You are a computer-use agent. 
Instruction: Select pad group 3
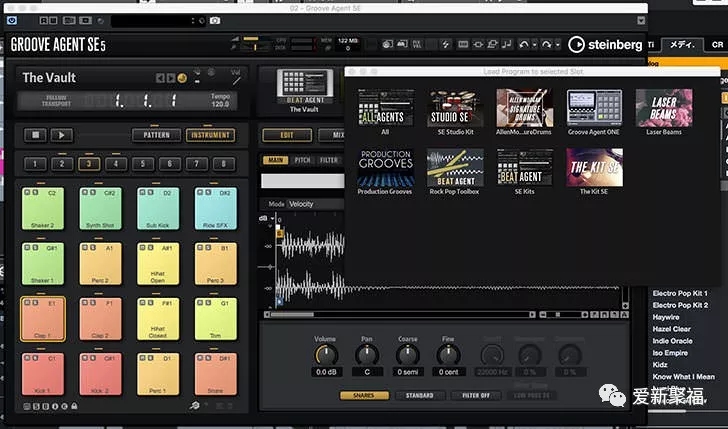coord(89,163)
